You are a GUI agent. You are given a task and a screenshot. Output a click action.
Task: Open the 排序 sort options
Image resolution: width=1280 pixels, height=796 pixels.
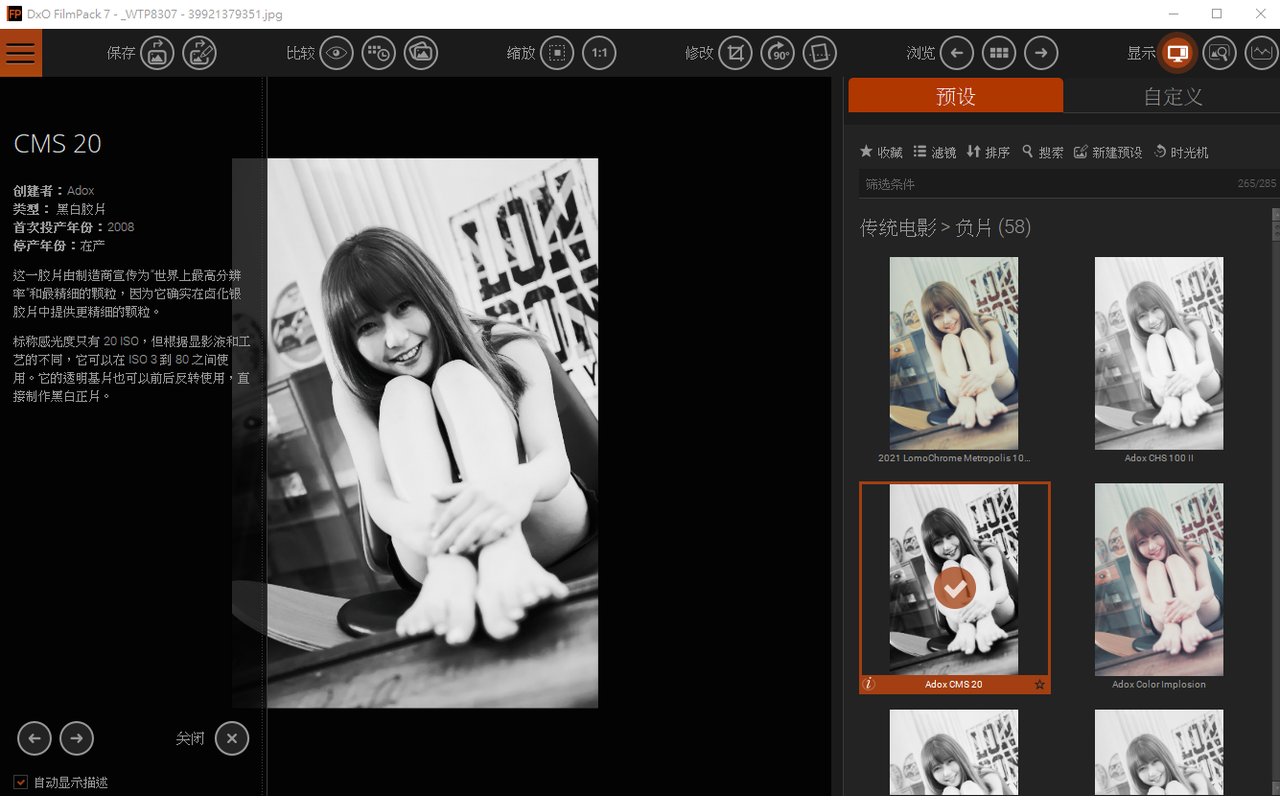click(x=988, y=152)
